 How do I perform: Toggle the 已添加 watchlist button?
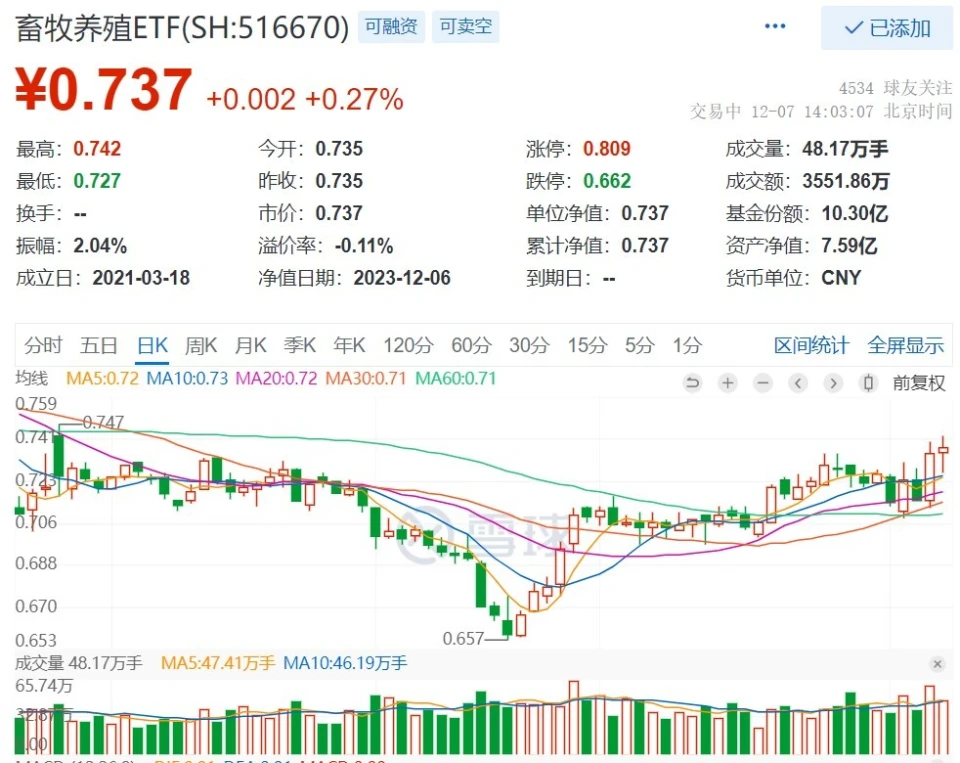pyautogui.click(x=886, y=28)
